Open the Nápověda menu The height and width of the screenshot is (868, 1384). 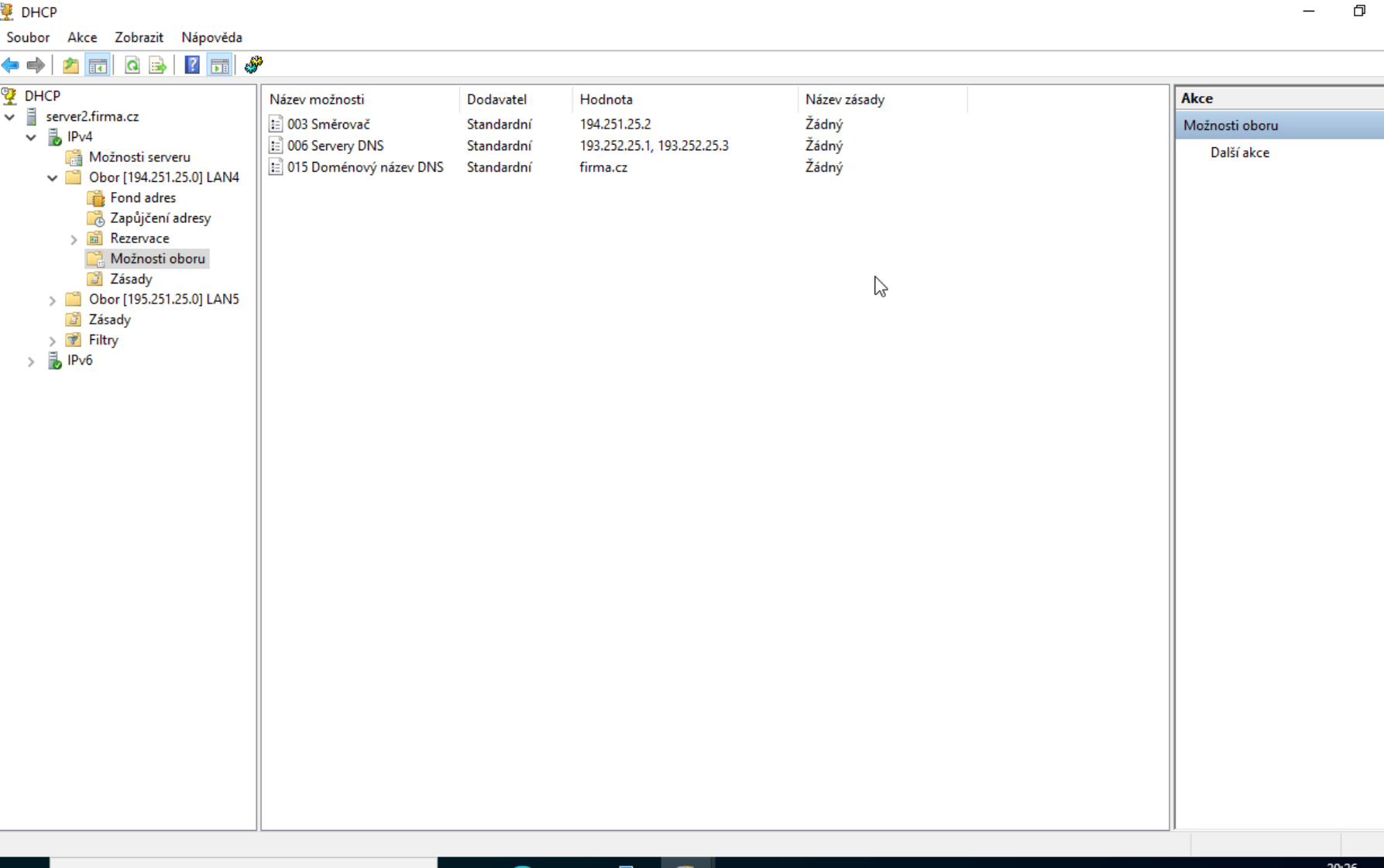point(211,37)
